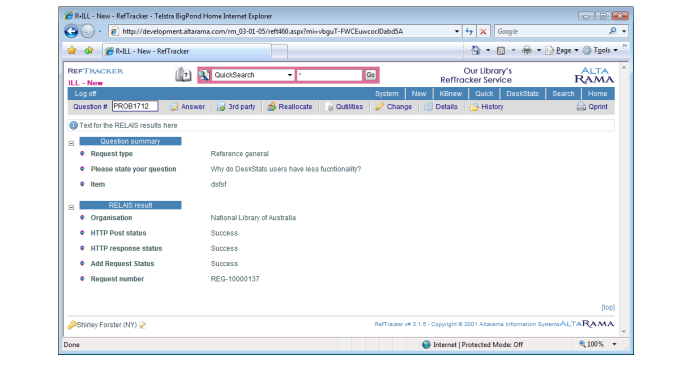Click the Answer toolbar item

tap(187, 107)
